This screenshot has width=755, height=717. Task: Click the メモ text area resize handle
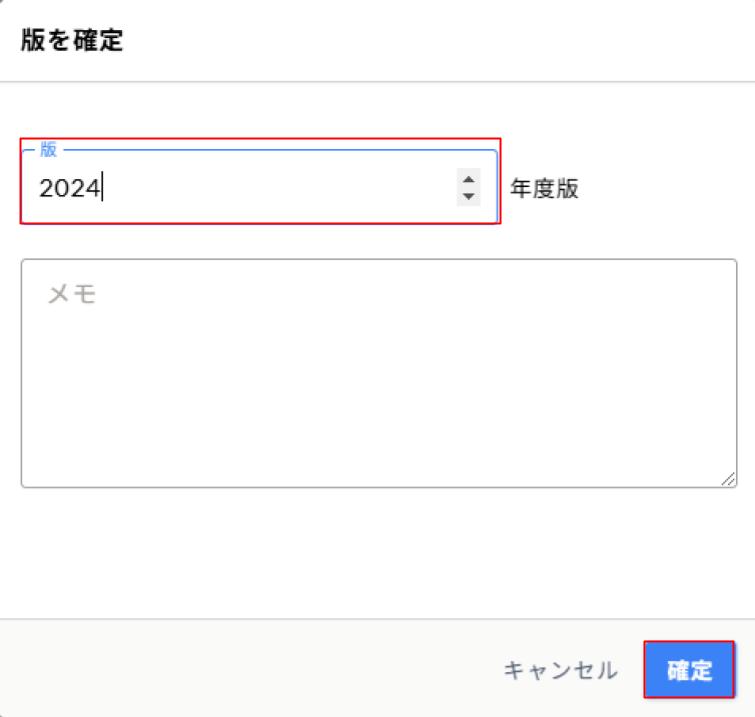(727, 479)
